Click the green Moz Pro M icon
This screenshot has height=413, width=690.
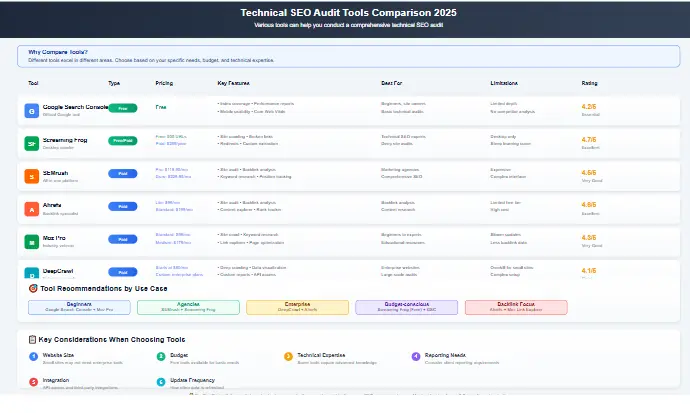pyautogui.click(x=32, y=242)
